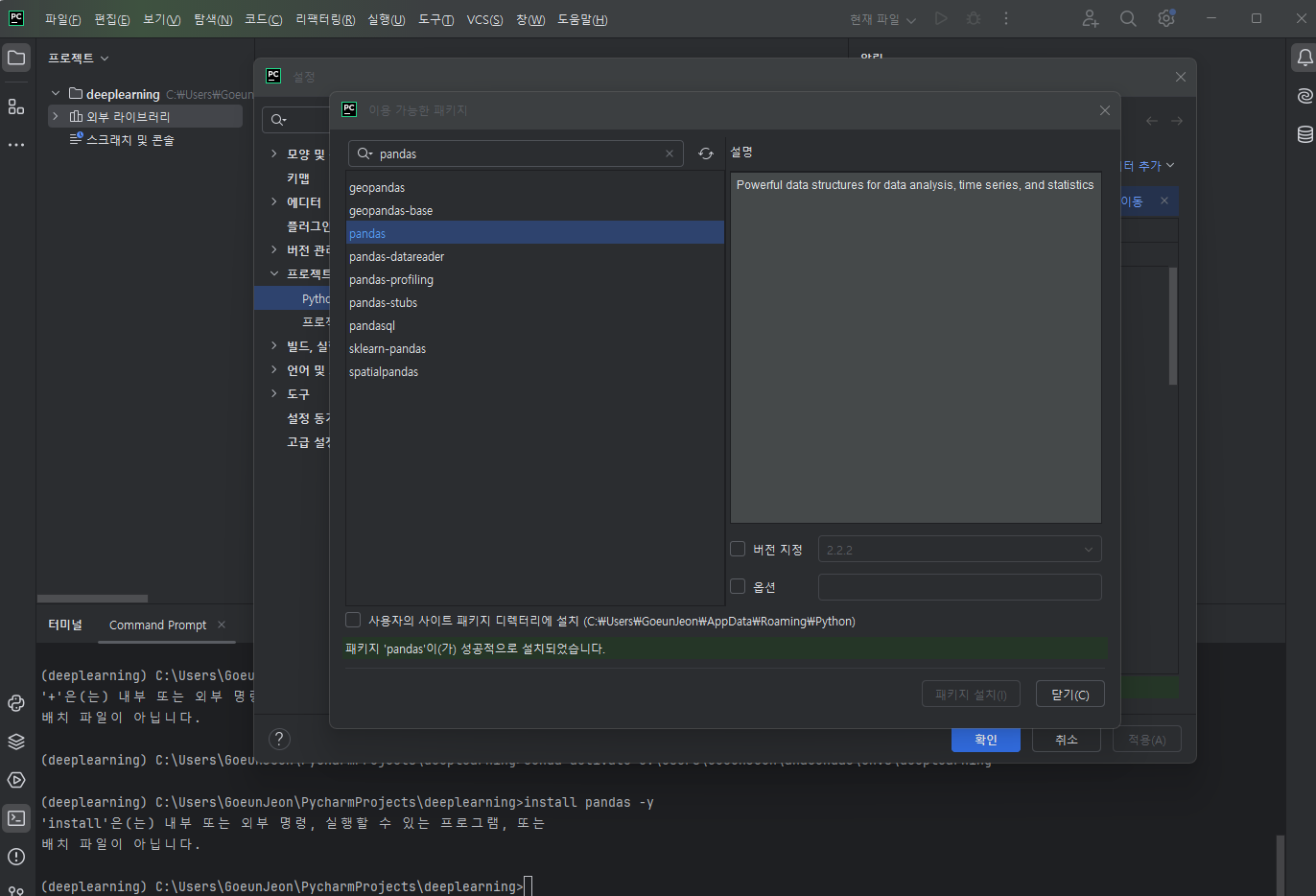Select pandas-datareader in the package list
The height and width of the screenshot is (896, 1316).
pyautogui.click(x=535, y=256)
